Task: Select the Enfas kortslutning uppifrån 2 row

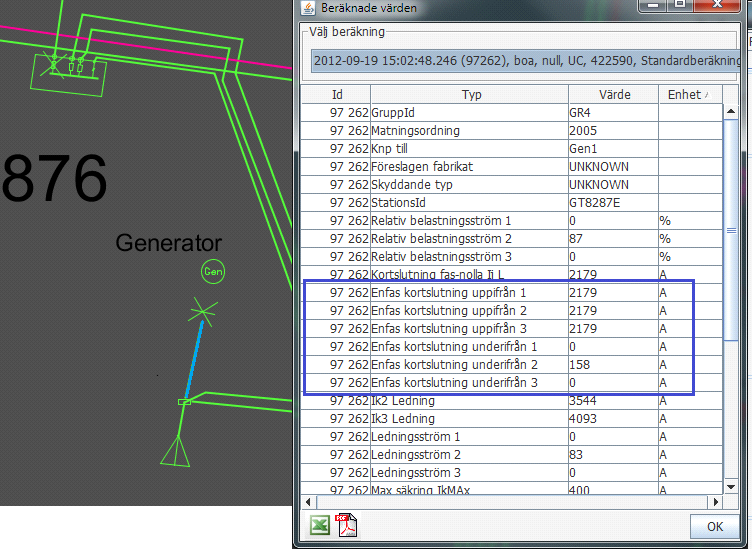Action: pyautogui.click(x=512, y=311)
